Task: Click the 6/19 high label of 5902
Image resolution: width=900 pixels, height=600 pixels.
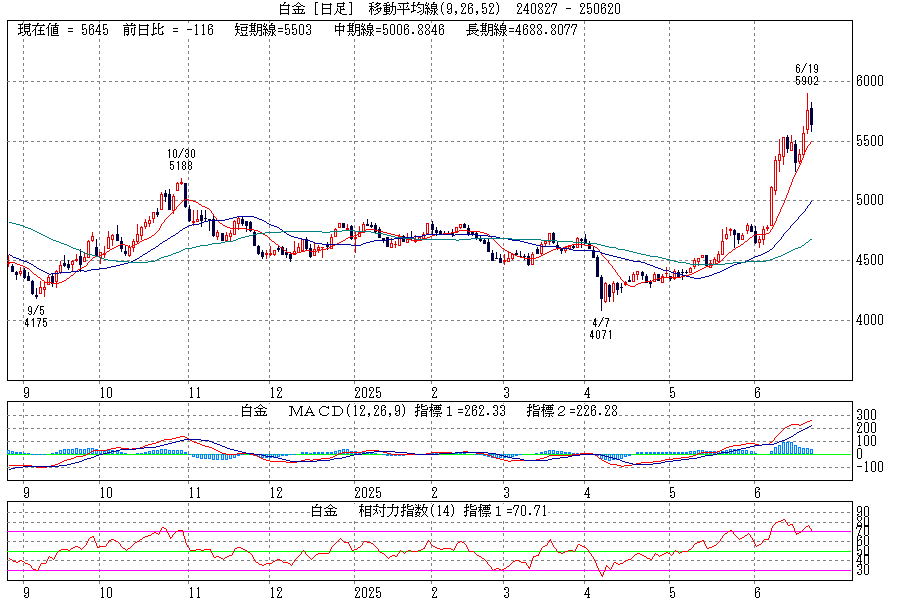Action: (807, 74)
